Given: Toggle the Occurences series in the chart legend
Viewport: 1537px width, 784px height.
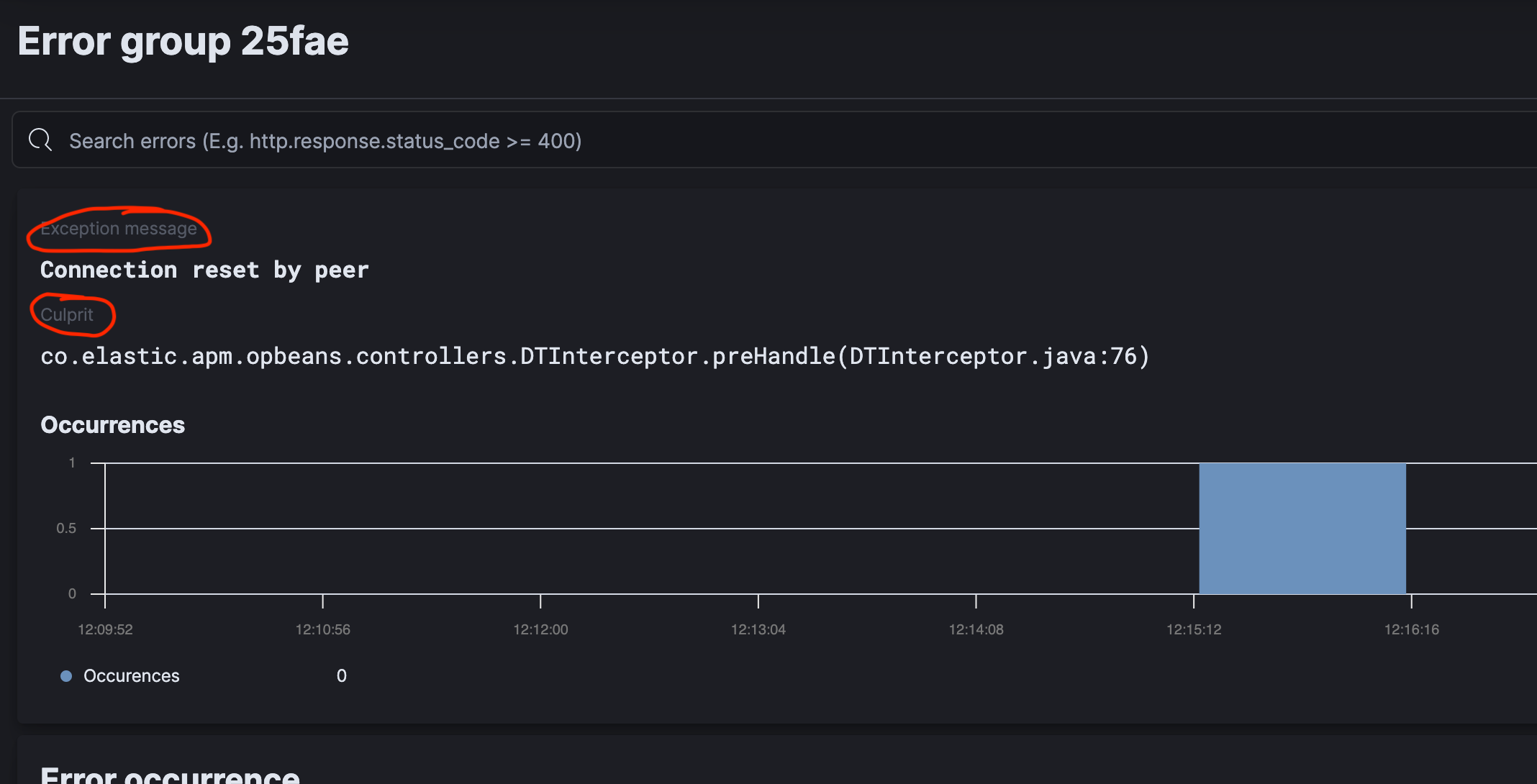Looking at the screenshot, I should [131, 675].
